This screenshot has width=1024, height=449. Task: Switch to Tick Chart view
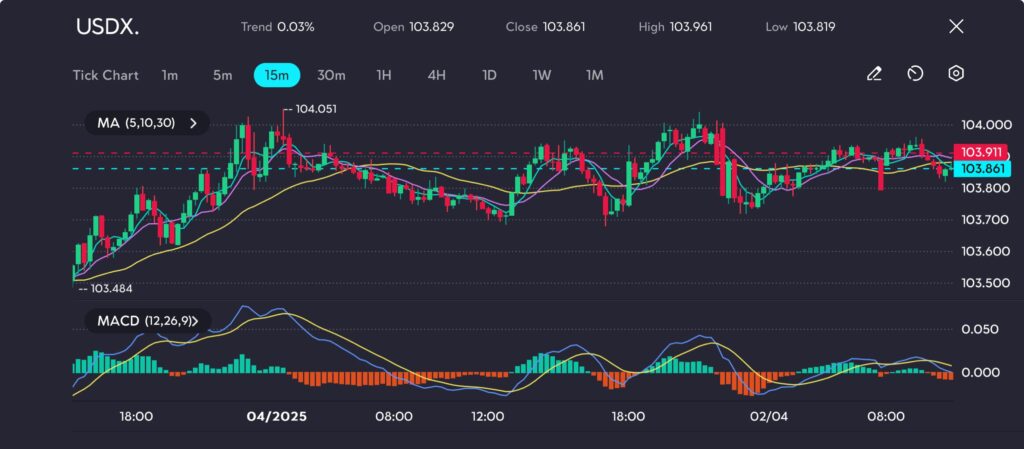pos(105,75)
